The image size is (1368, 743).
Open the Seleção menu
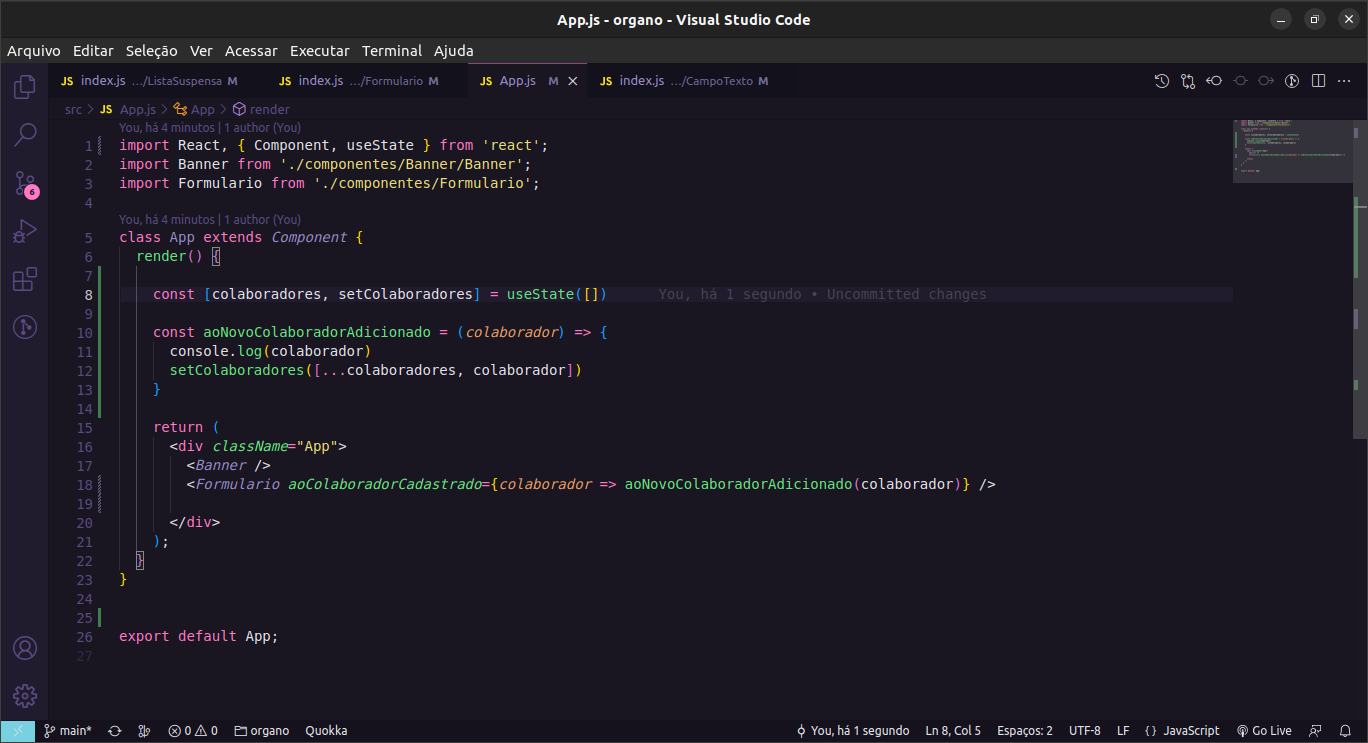pyautogui.click(x=152, y=50)
